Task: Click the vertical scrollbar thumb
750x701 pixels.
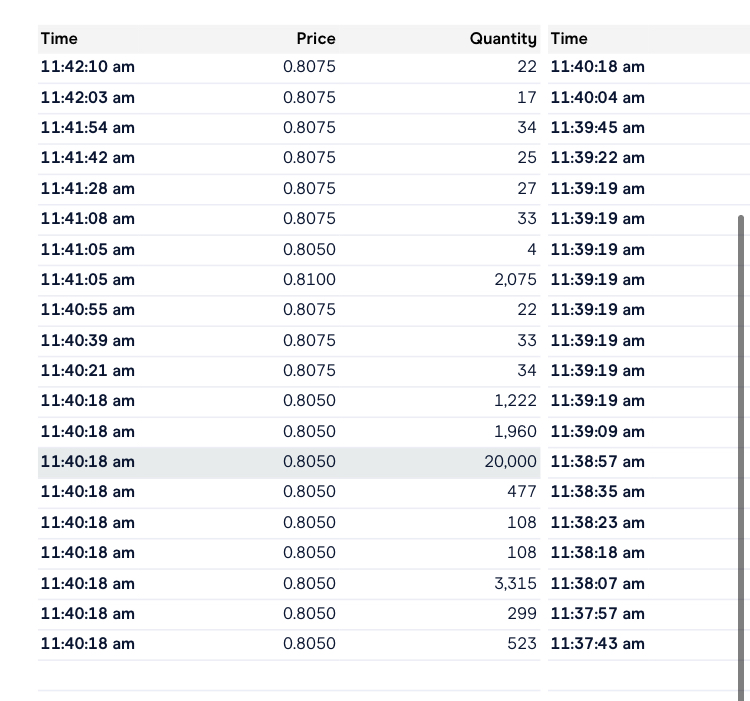Action: tap(741, 450)
